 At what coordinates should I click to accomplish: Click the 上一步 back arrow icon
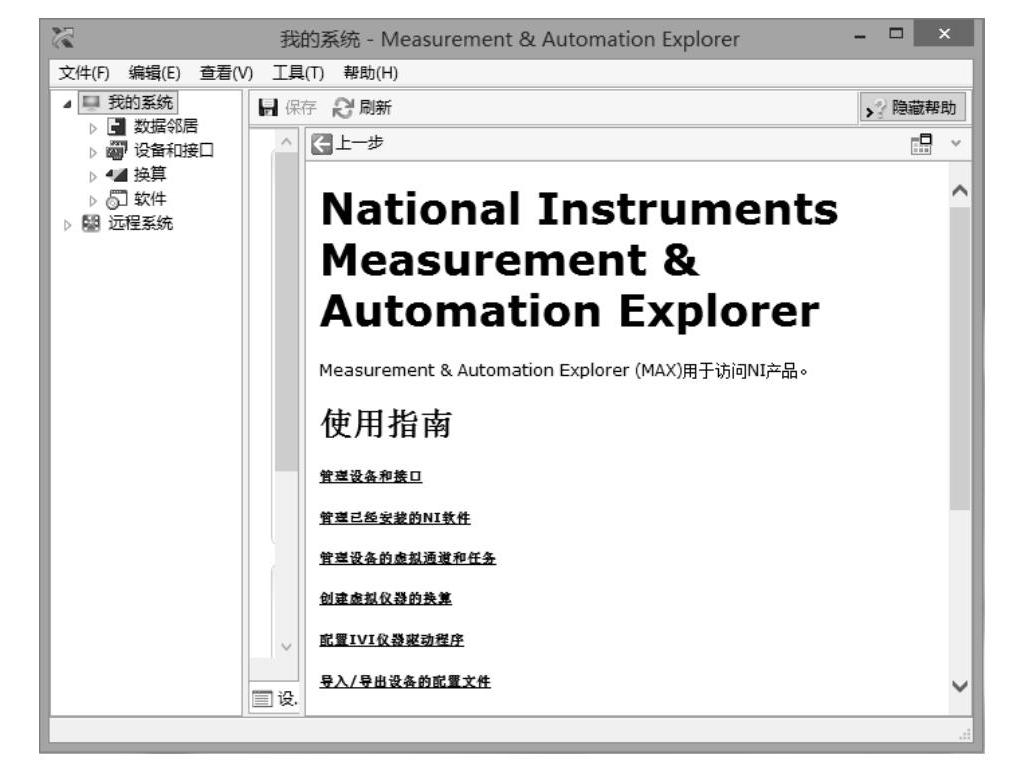point(321,143)
